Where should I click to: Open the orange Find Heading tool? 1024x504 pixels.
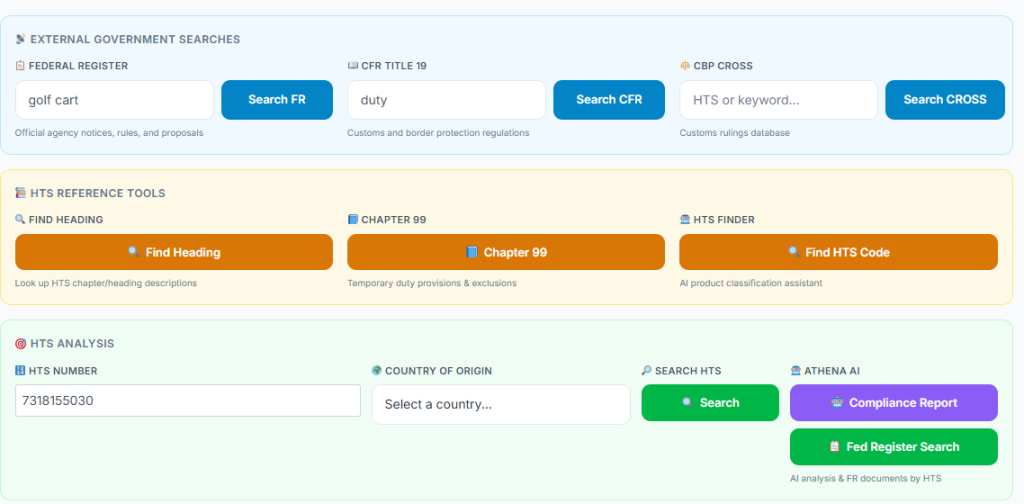coord(174,252)
